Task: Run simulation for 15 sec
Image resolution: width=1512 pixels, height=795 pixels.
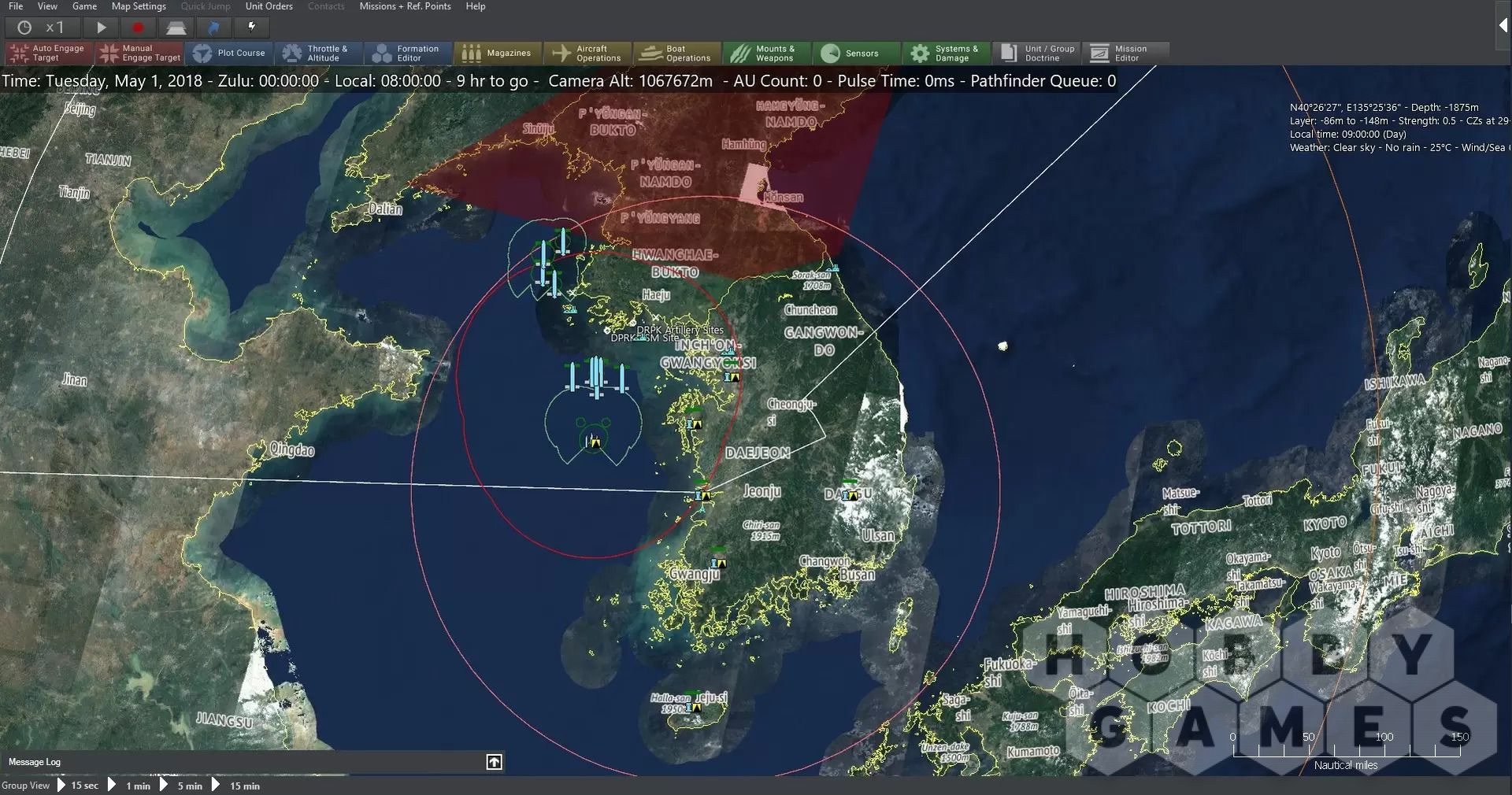Action: (77, 786)
